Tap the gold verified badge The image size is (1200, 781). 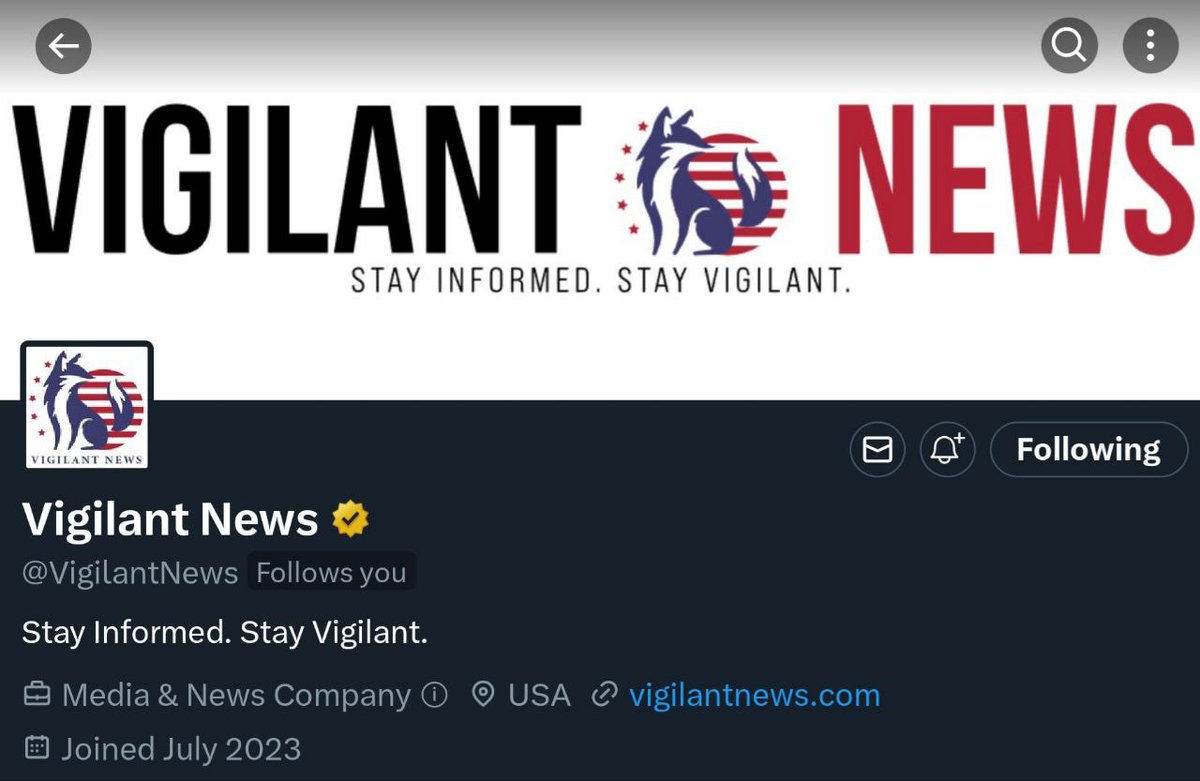(x=350, y=519)
